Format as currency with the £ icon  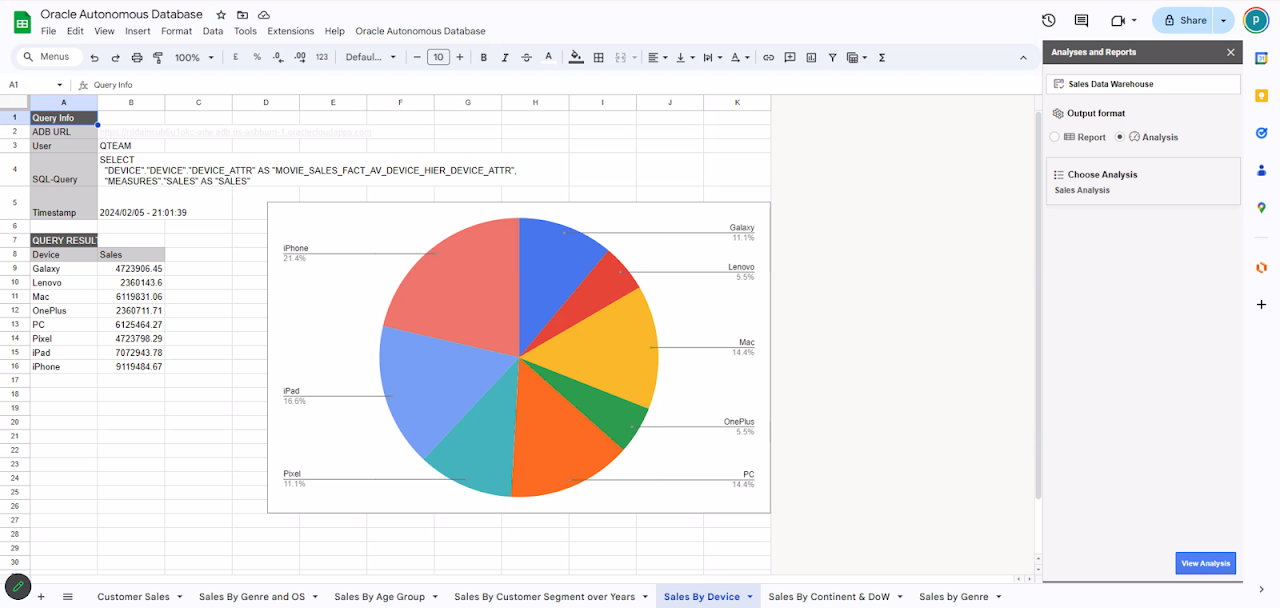pos(235,58)
